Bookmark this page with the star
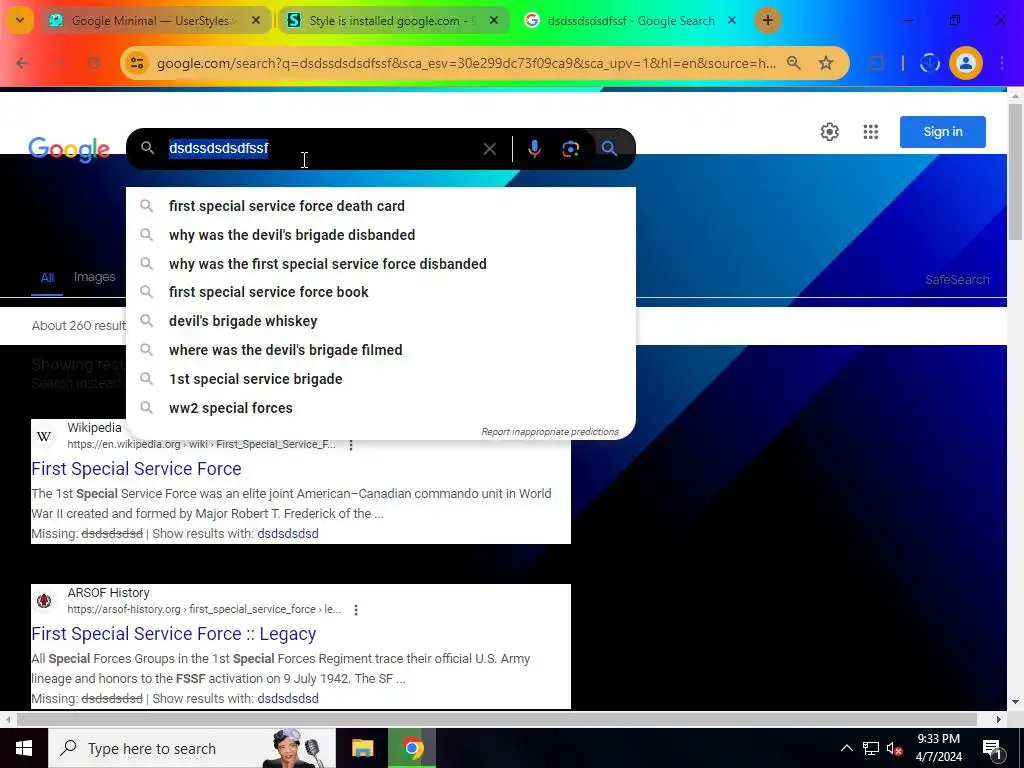1024x768 pixels. pyautogui.click(x=826, y=63)
